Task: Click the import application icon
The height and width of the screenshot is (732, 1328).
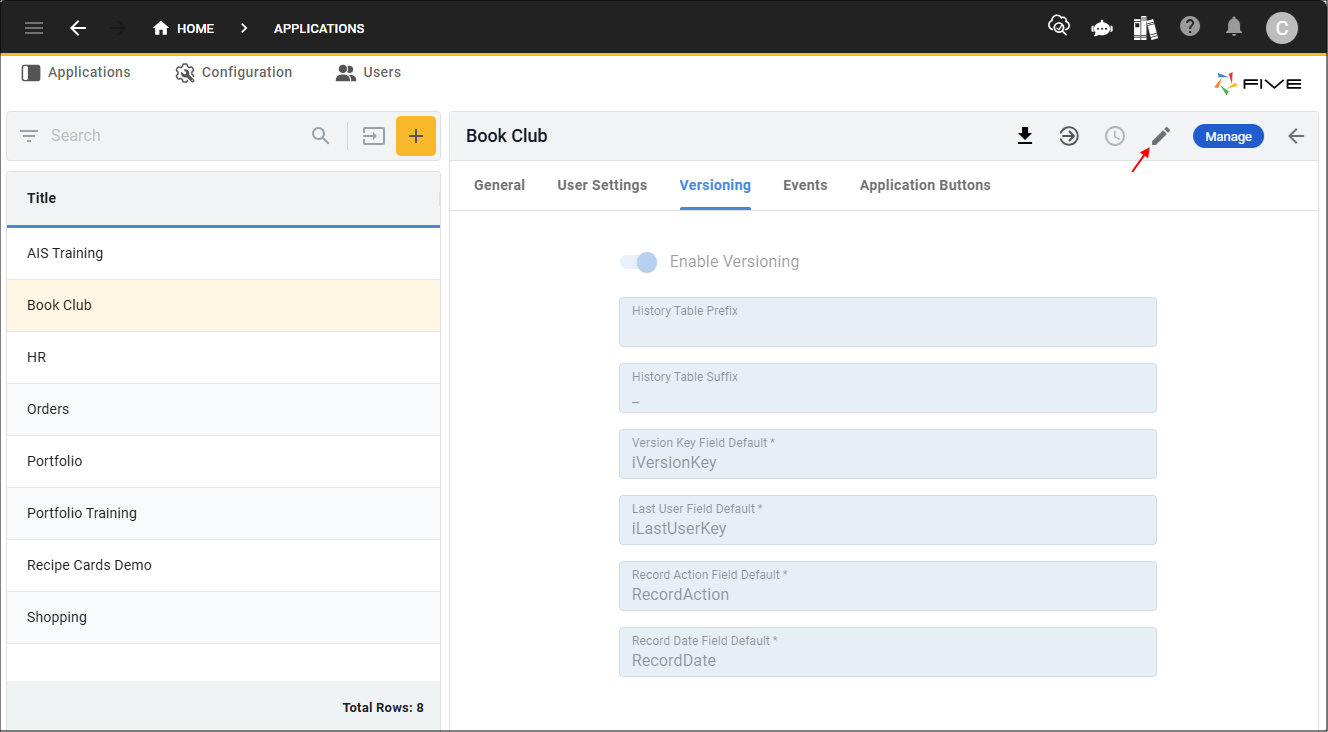Action: pos(373,136)
